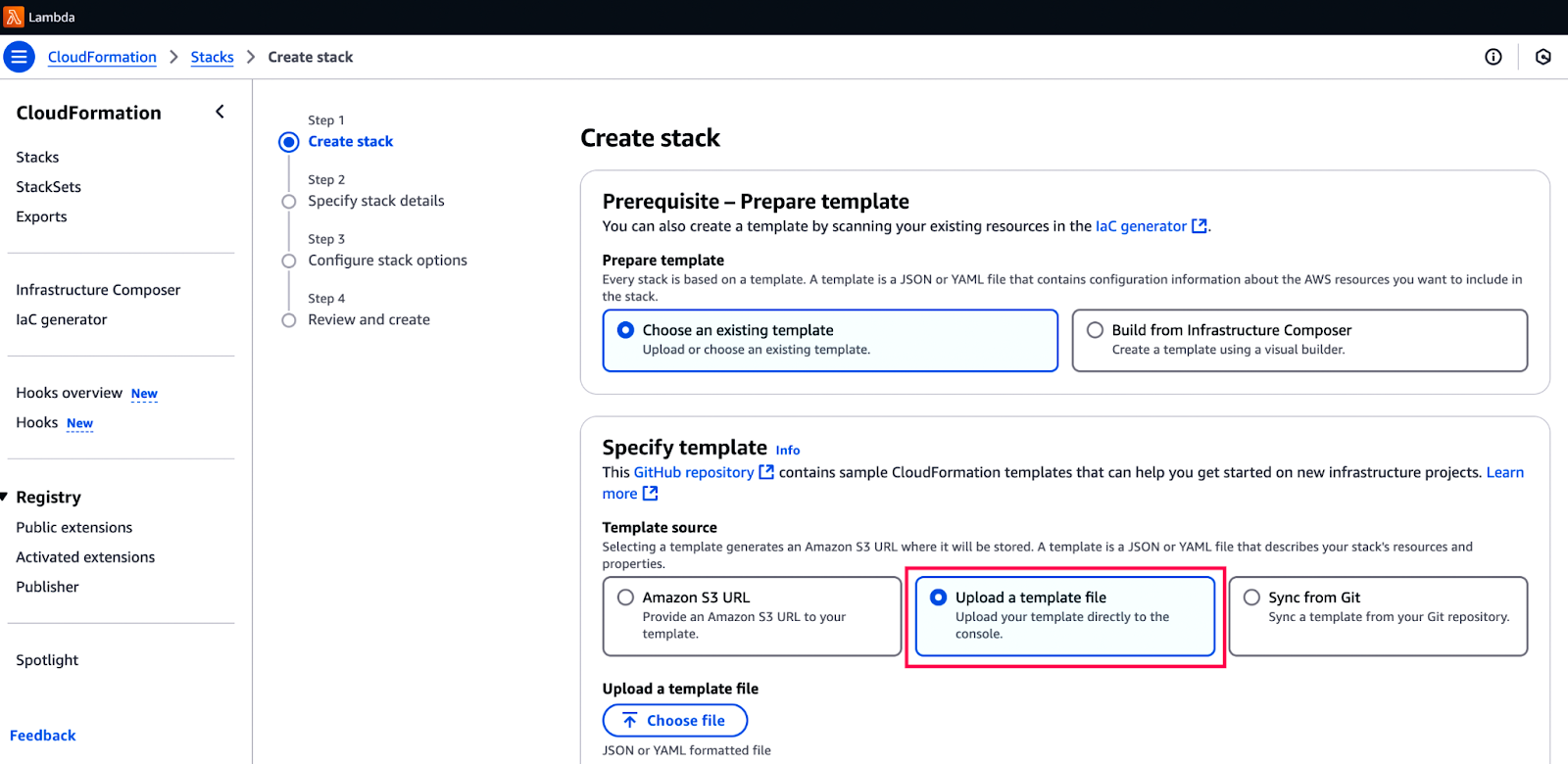Click JSON or YAML formatted file text
Screen dimensions: 1568x764
coord(687,750)
